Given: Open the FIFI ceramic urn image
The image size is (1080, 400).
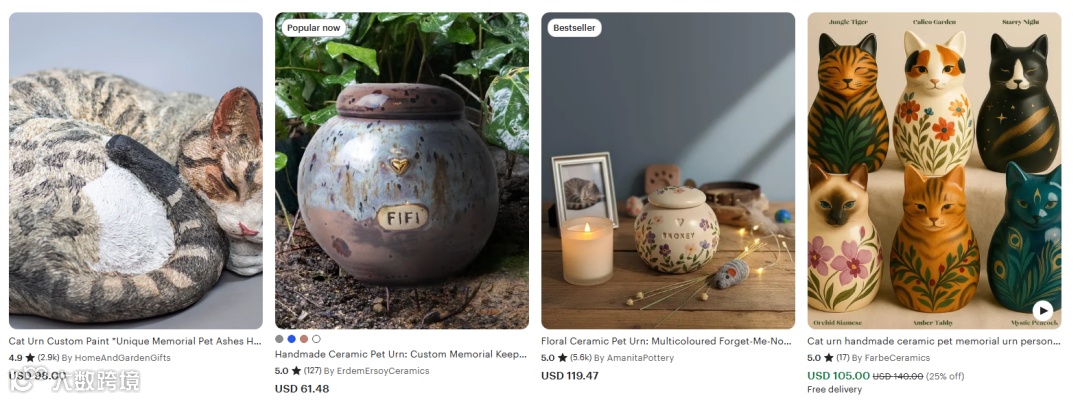Looking at the screenshot, I should [402, 171].
